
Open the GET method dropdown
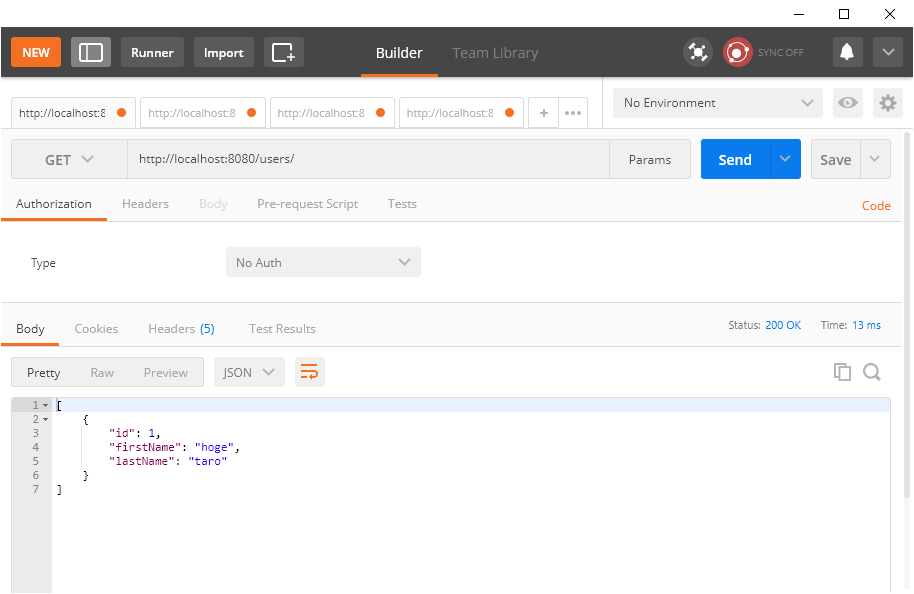click(x=69, y=159)
